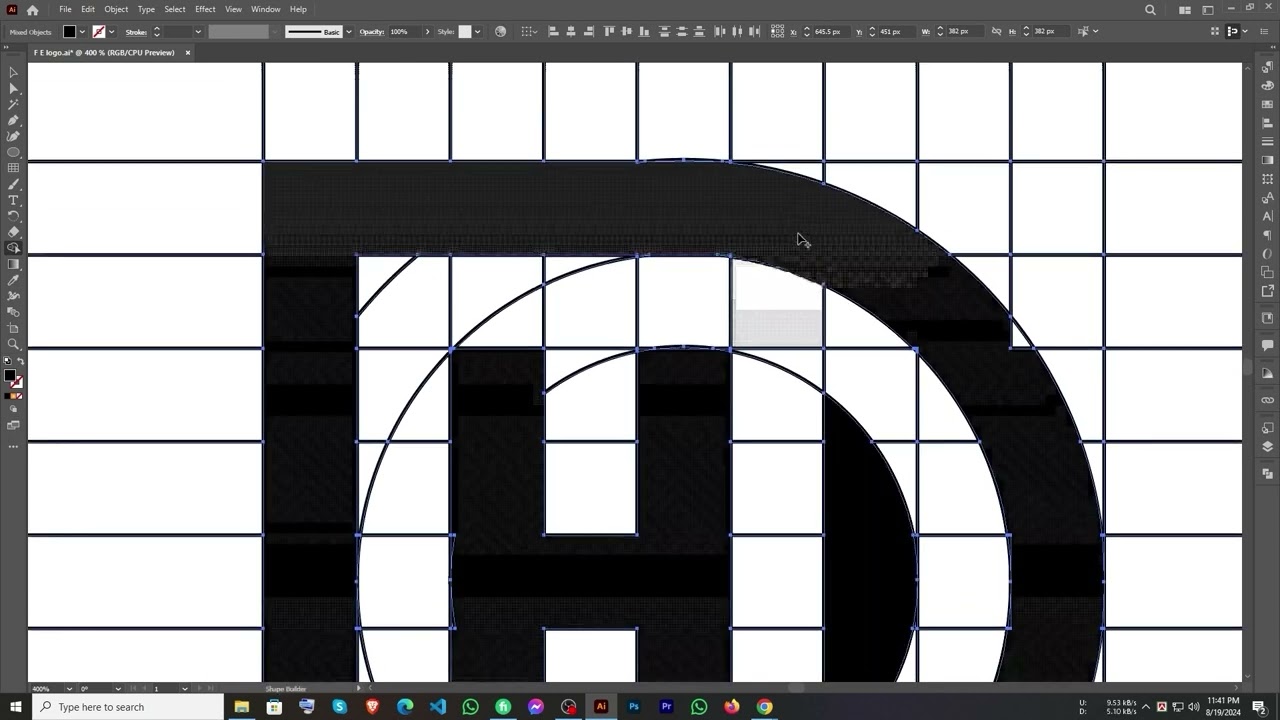
Task: Select the Artboard tool
Action: tap(13, 328)
